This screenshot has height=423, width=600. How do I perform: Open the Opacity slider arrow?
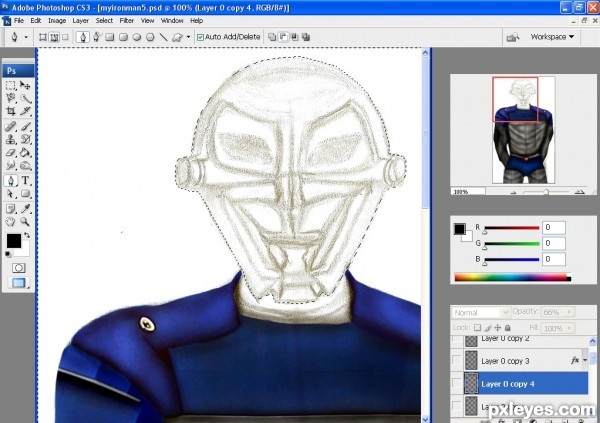pyautogui.click(x=569, y=312)
